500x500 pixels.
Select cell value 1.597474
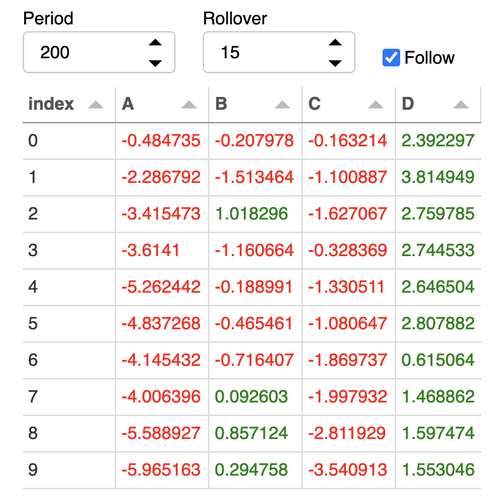point(438,433)
